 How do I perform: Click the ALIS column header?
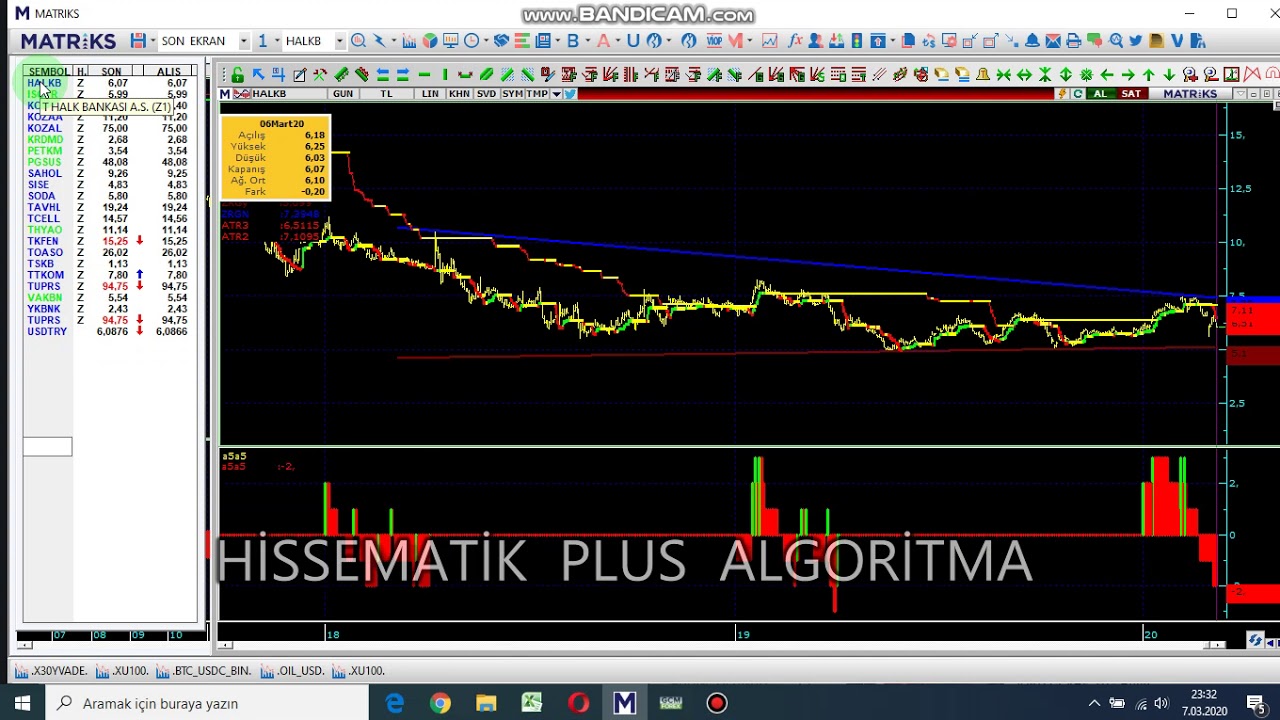click(169, 72)
